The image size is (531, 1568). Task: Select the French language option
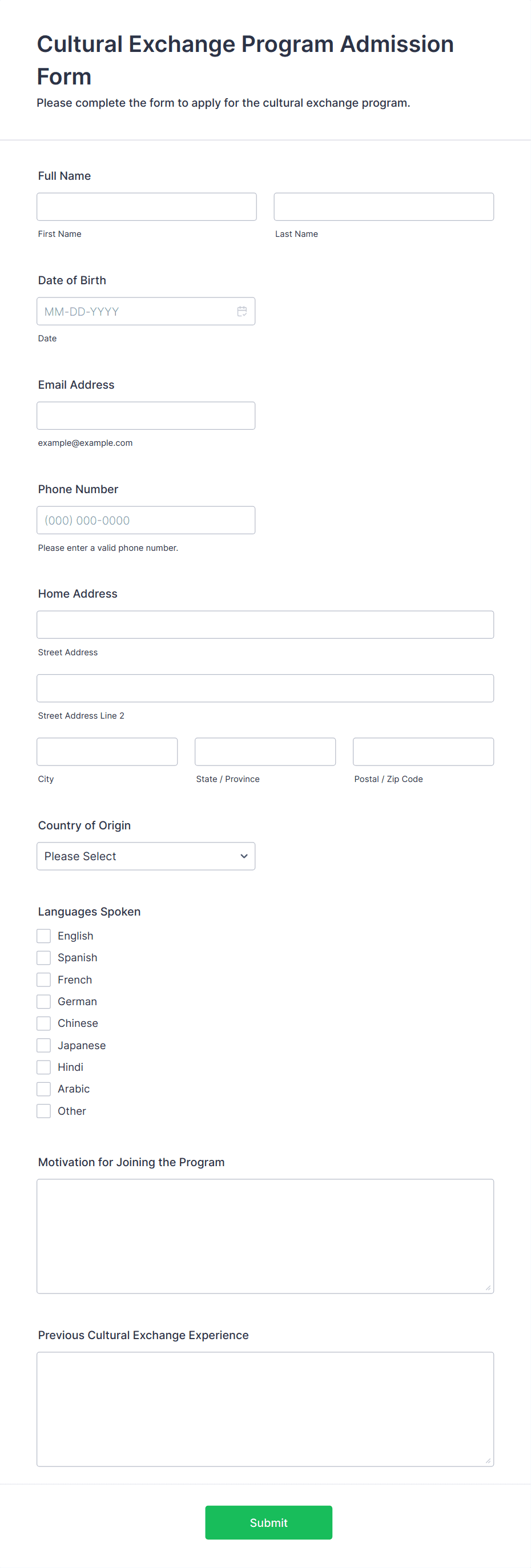click(x=44, y=980)
